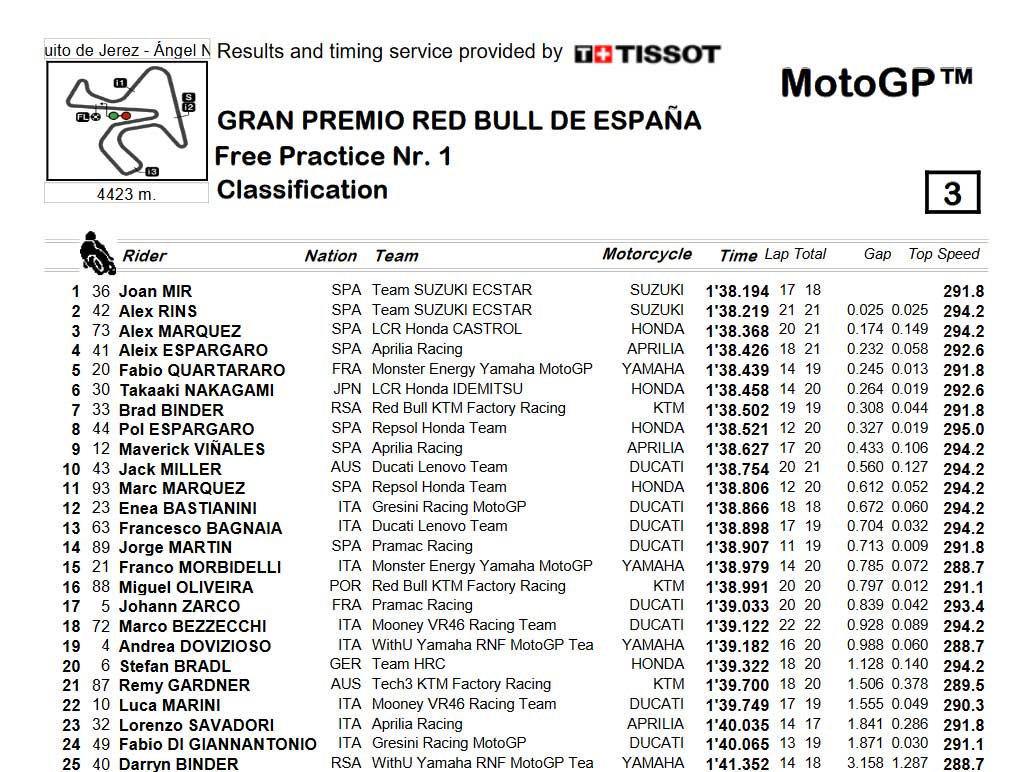Click Marc MARQUEZ rider name
Viewport: 1014px width, 772px height.
click(182, 488)
